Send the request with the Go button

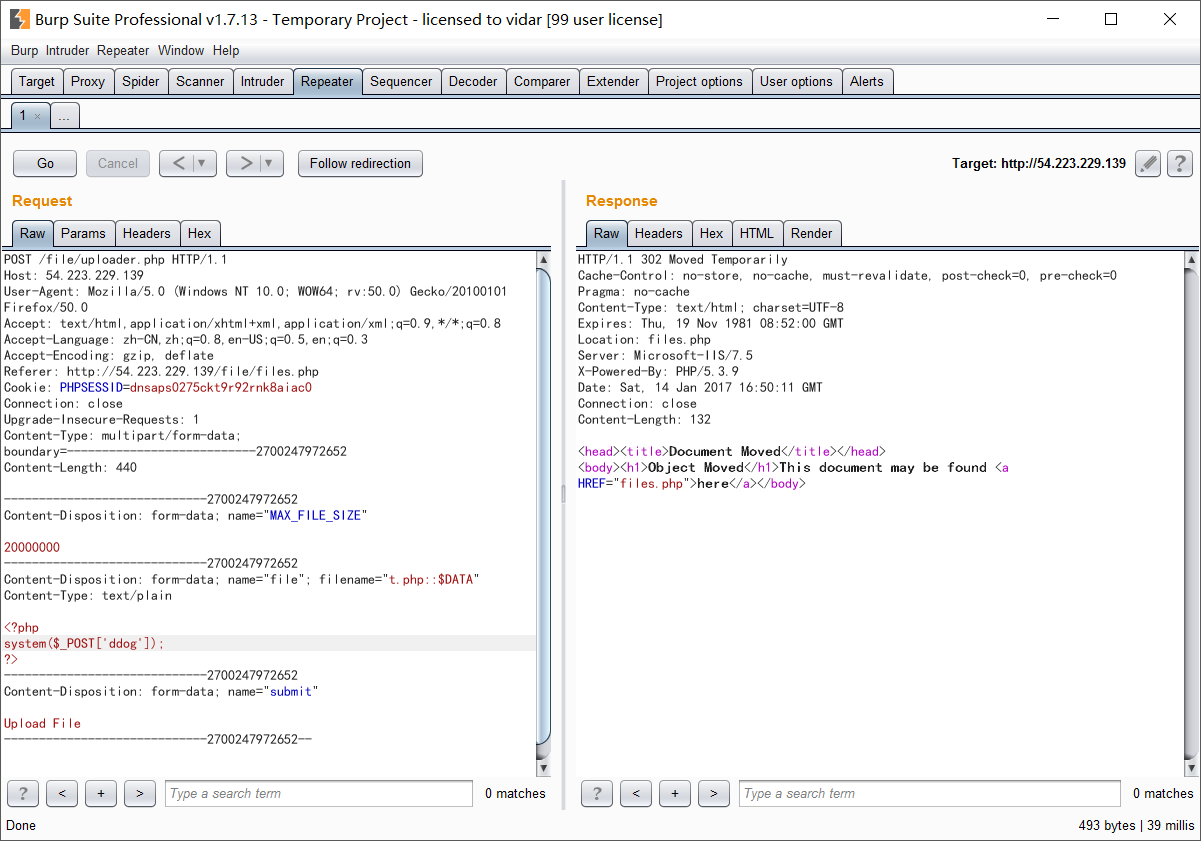[46, 163]
